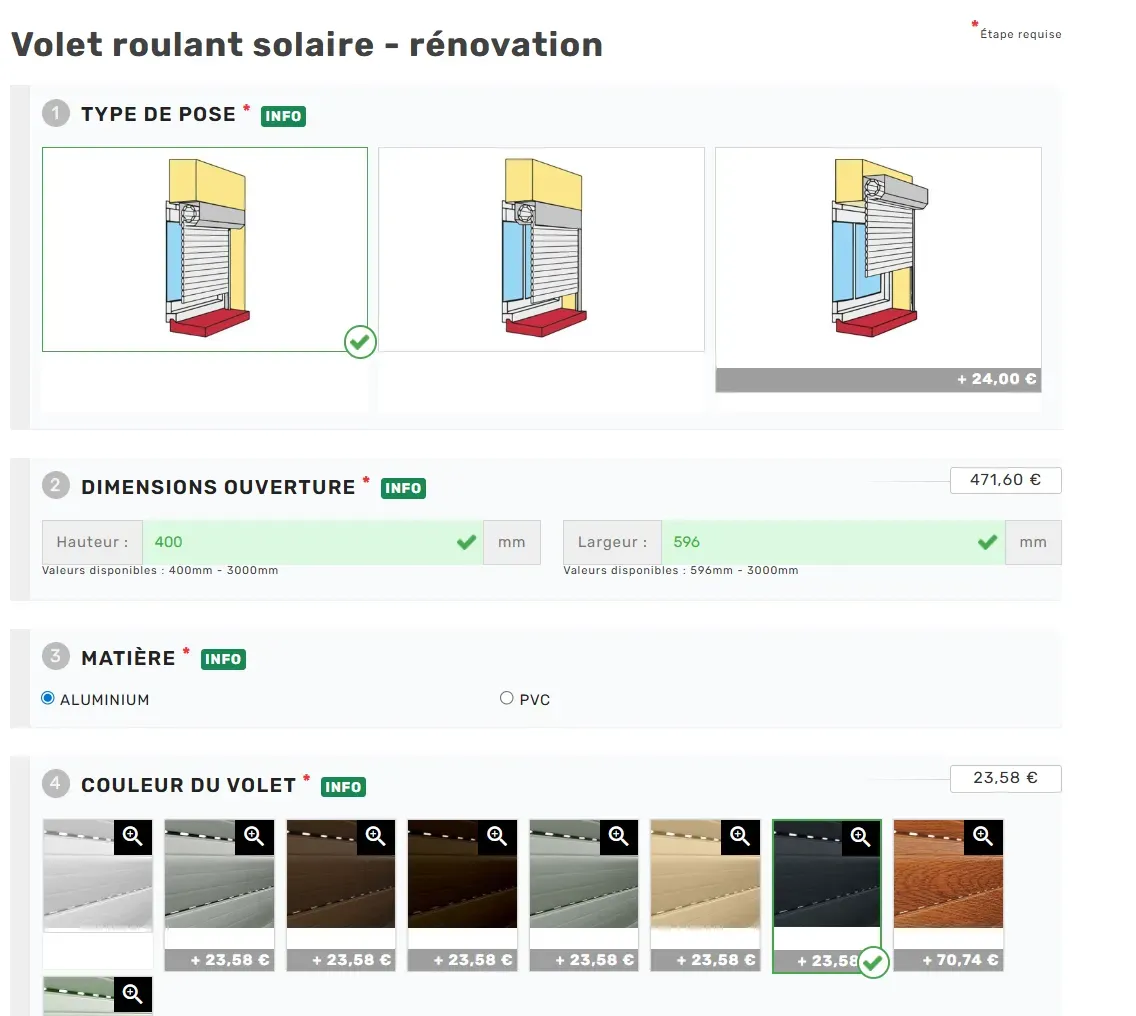Viewport: 1136px width, 1016px height.
Task: Click the INFO badge next to TYPE DE POSE
Action: 283,116
